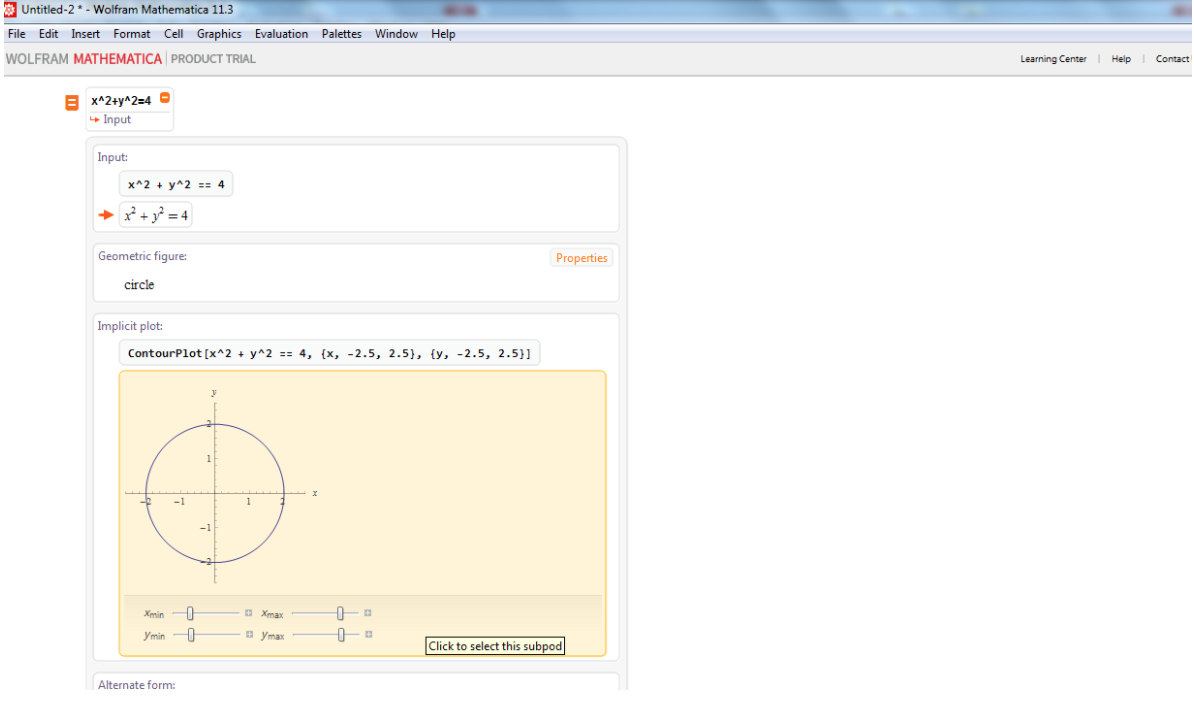Click the orange minus icon beside x^2+y^2=4
Viewport: 1194px width, 722px height.
click(x=164, y=97)
